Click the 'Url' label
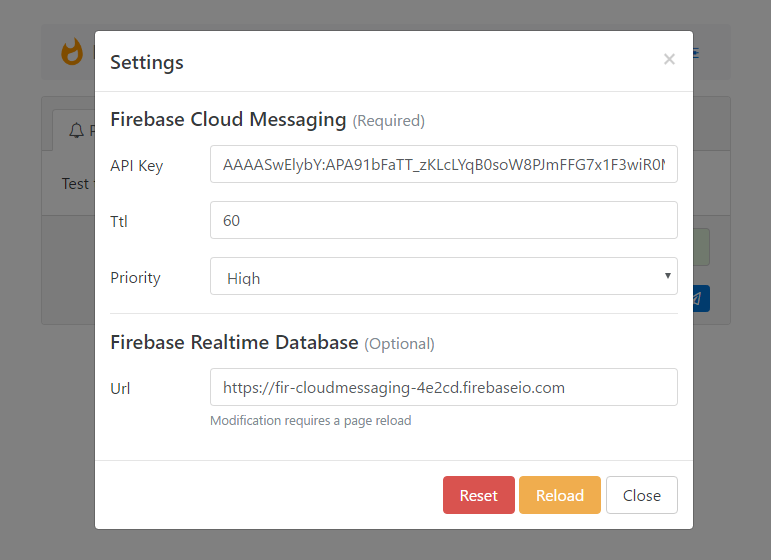Viewport: 771px width, 560px height. [120, 389]
